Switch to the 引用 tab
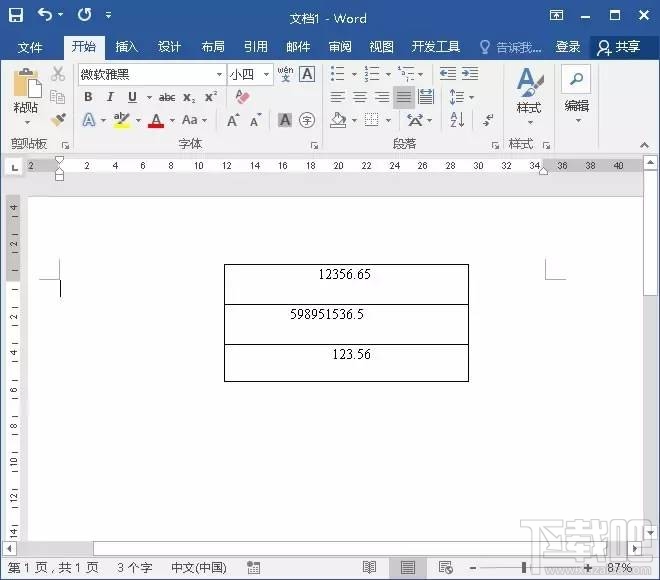 (255, 47)
